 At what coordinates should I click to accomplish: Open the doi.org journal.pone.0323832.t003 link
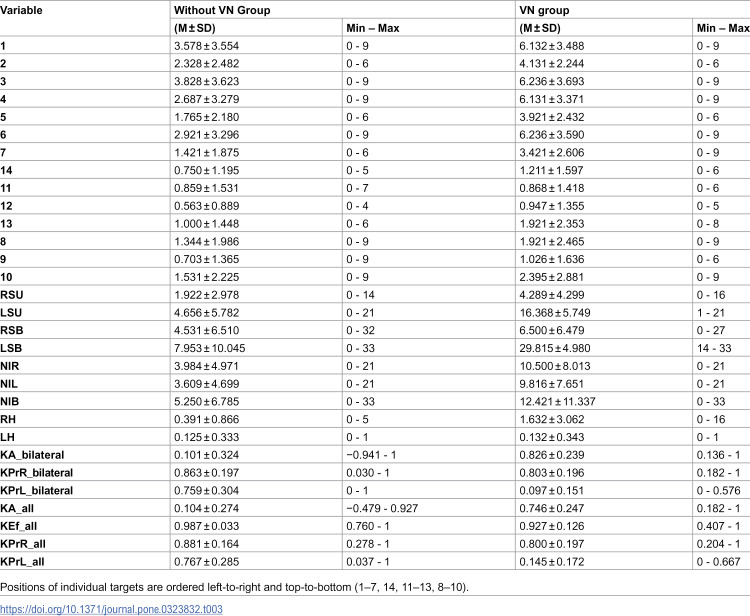coord(111,609)
